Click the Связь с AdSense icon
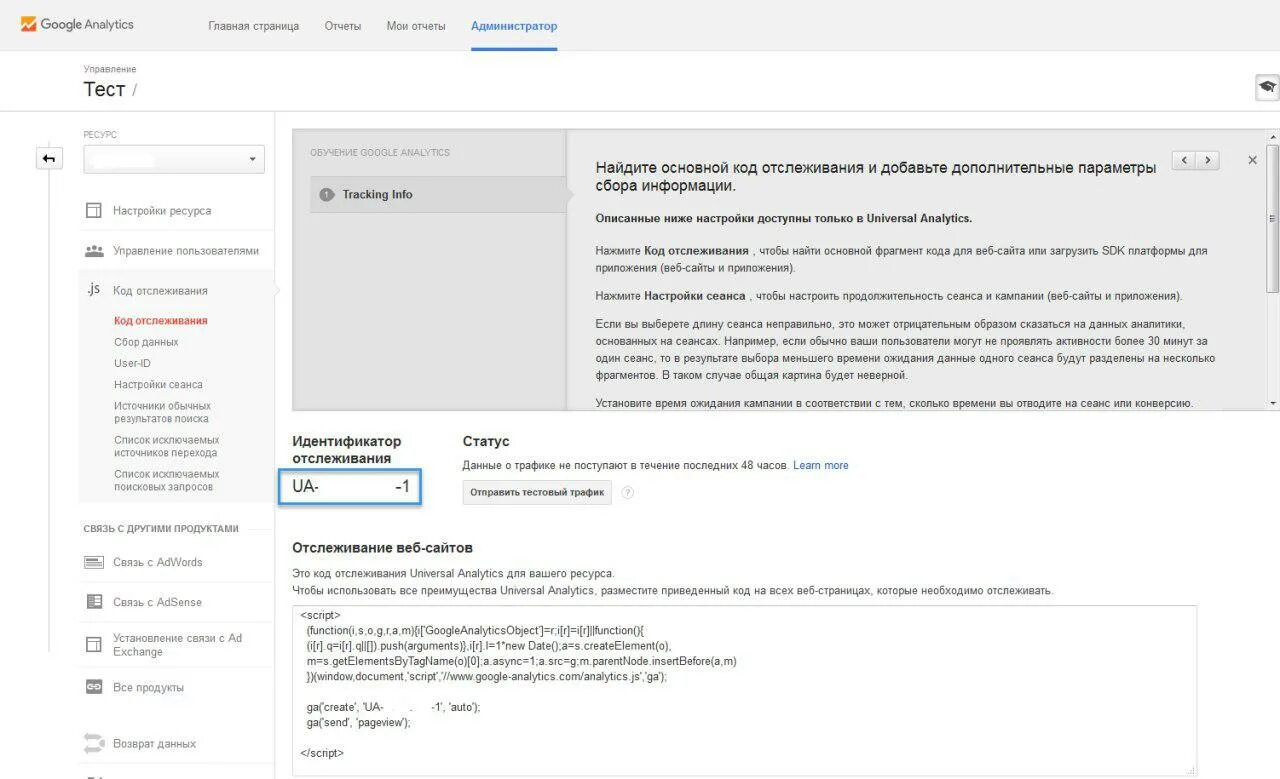This screenshot has width=1280, height=779. coord(94,602)
